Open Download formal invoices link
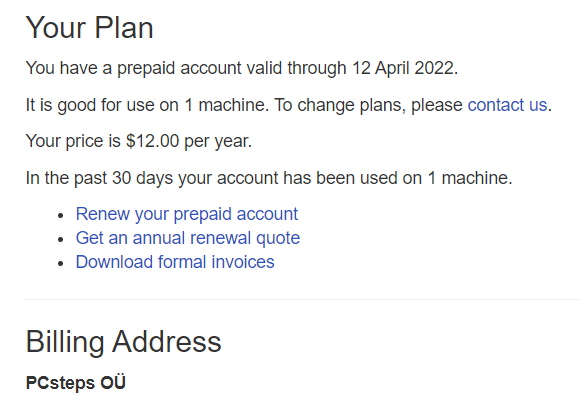This screenshot has width=580, height=396. [x=175, y=262]
